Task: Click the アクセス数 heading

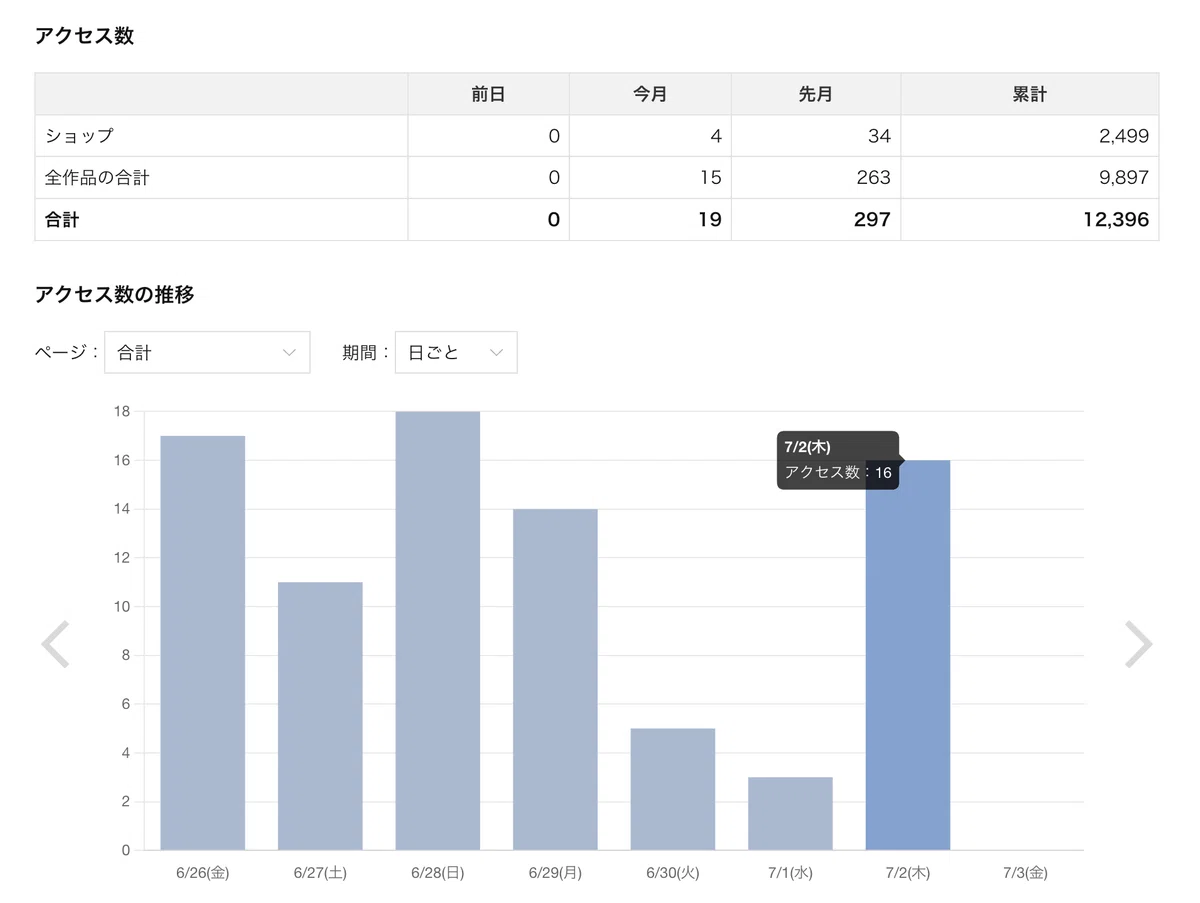Action: (84, 36)
